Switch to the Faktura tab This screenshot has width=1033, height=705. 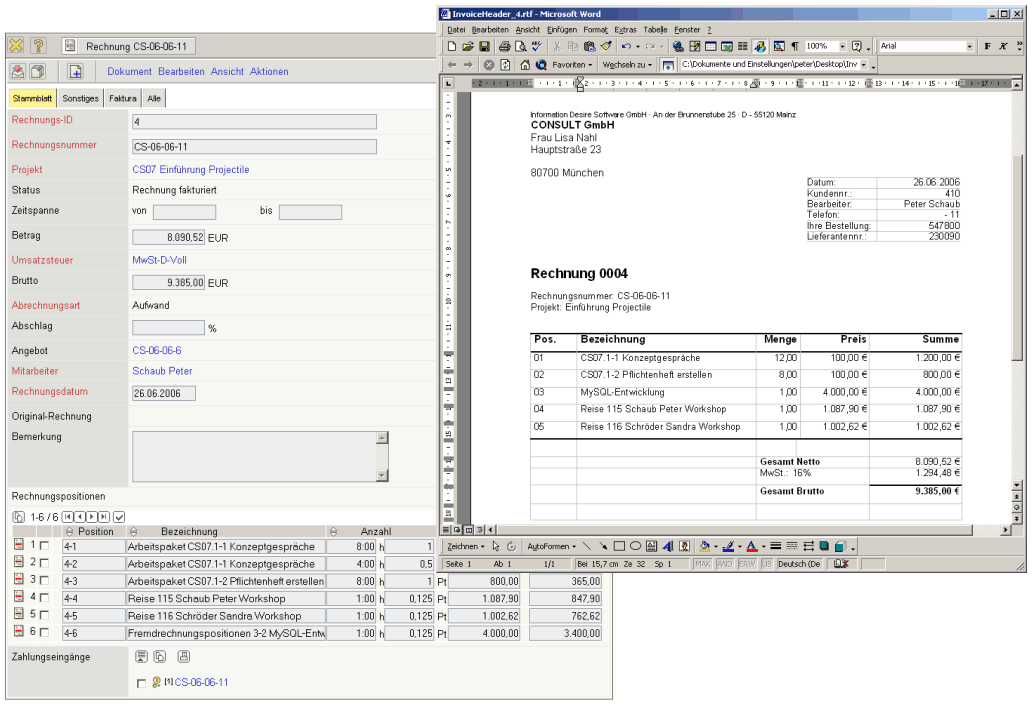(x=122, y=98)
